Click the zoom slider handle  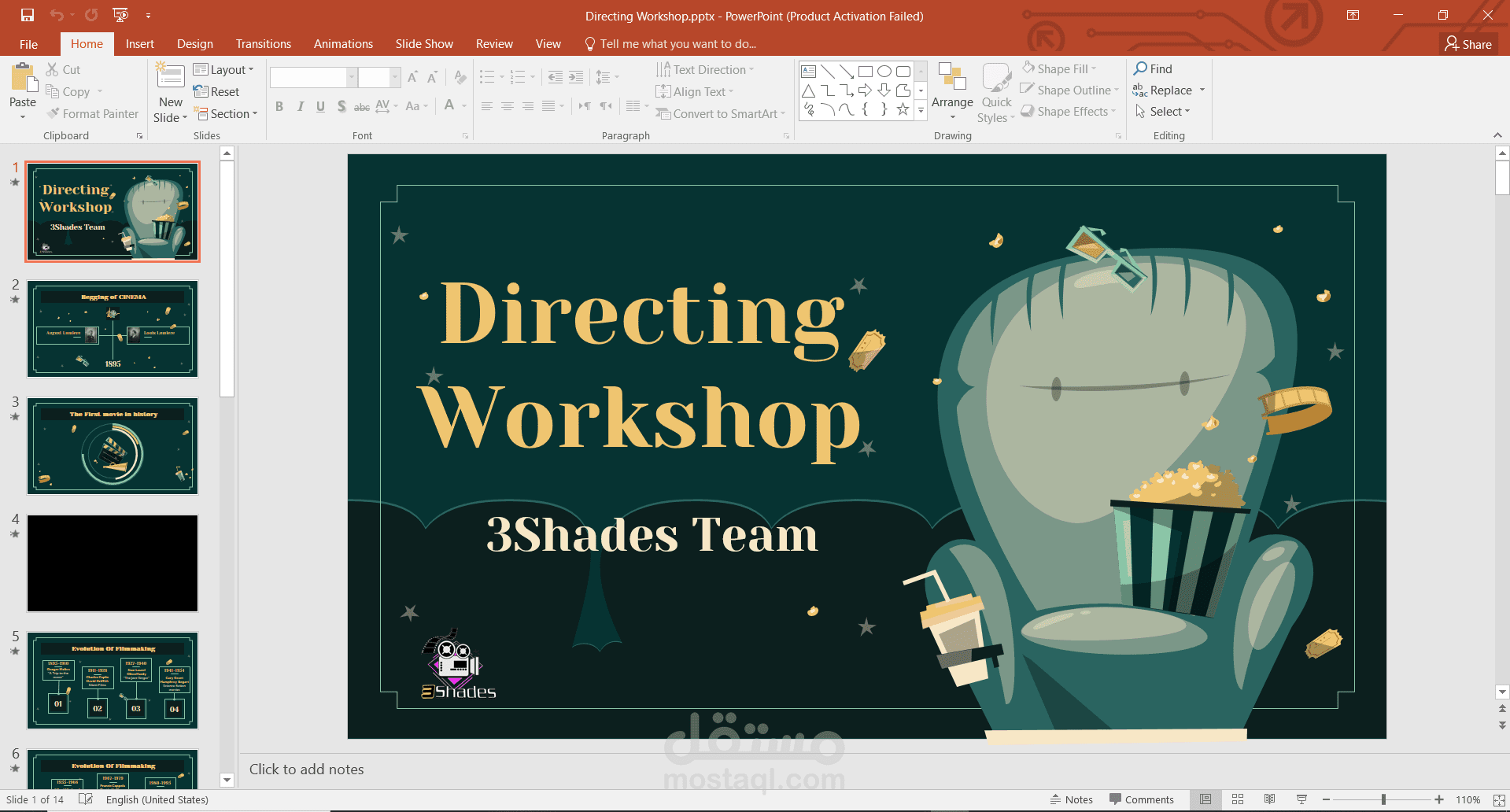point(1383,799)
